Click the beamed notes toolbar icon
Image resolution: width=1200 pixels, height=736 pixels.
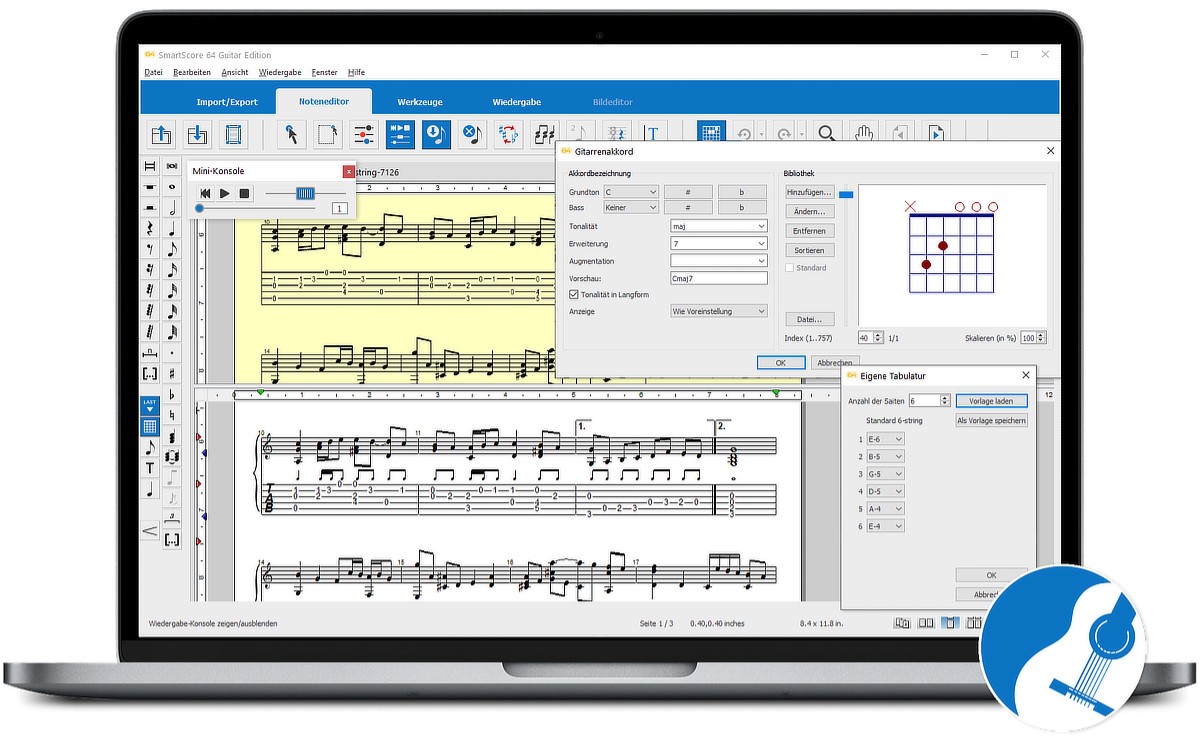pyautogui.click(x=544, y=134)
